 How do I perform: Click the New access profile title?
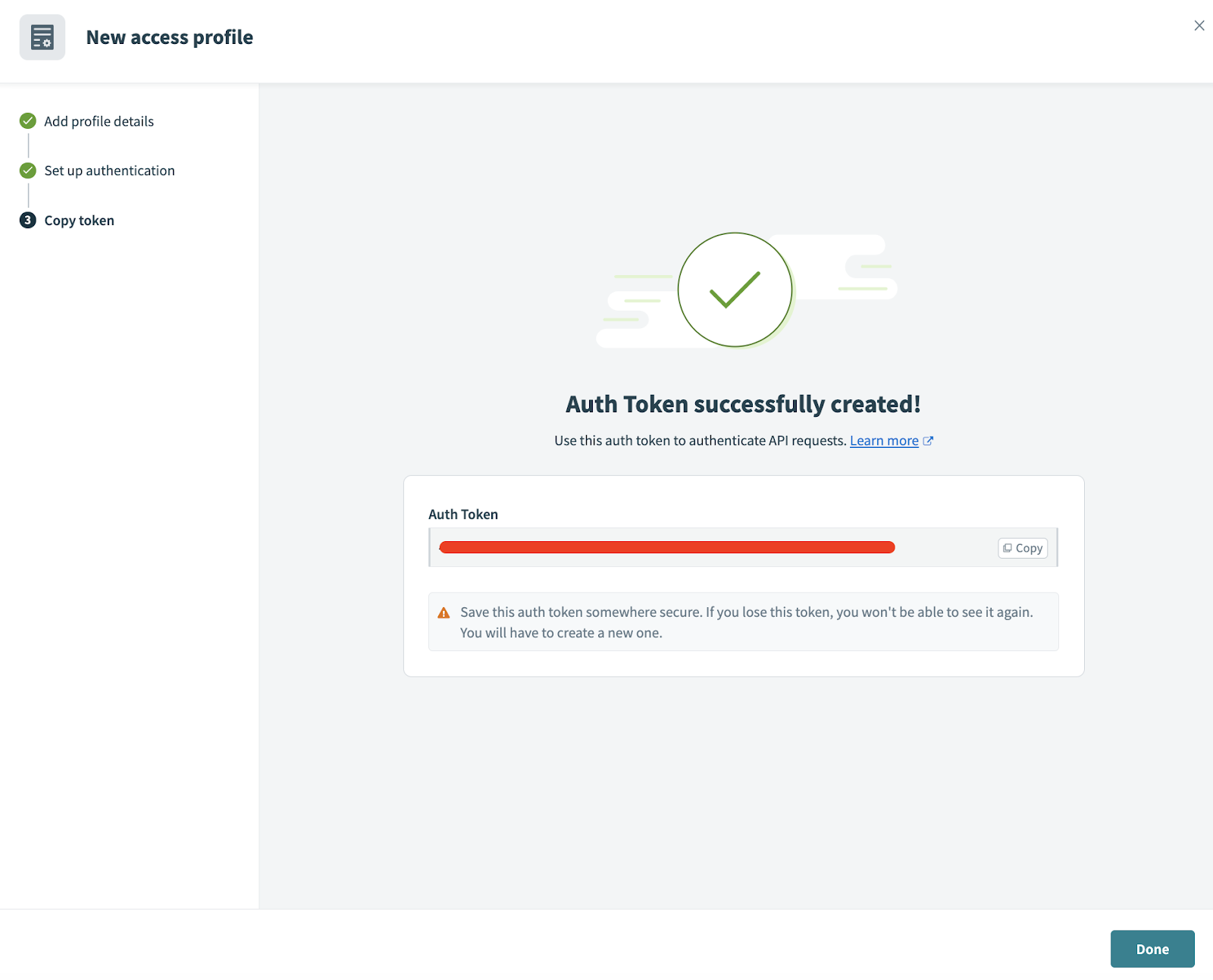[170, 36]
